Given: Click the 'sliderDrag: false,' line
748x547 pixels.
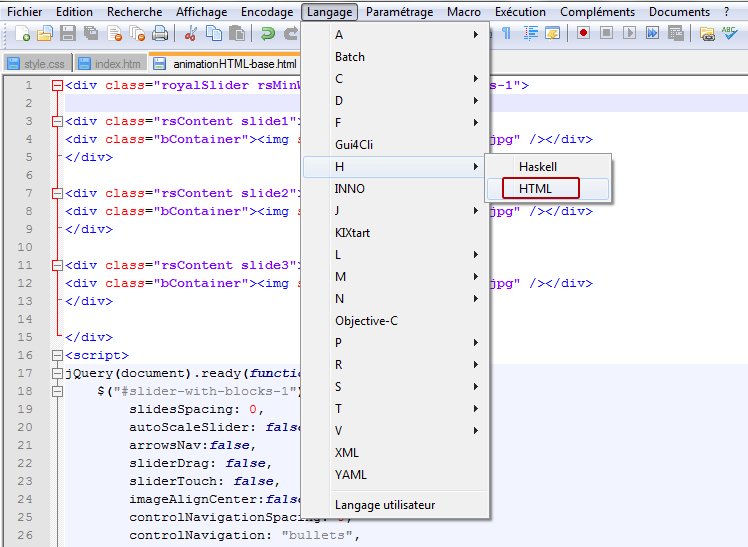Looking at the screenshot, I should [x=200, y=464].
